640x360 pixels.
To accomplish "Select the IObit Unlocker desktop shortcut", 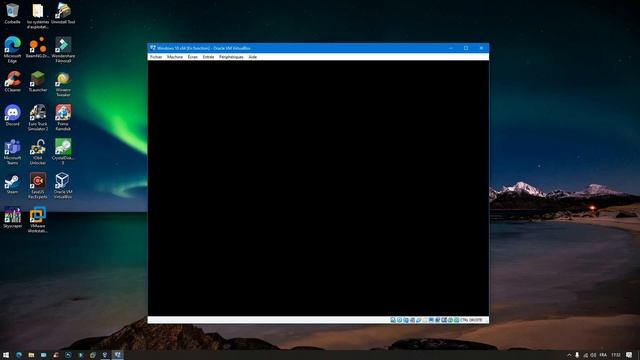I will [x=38, y=152].
